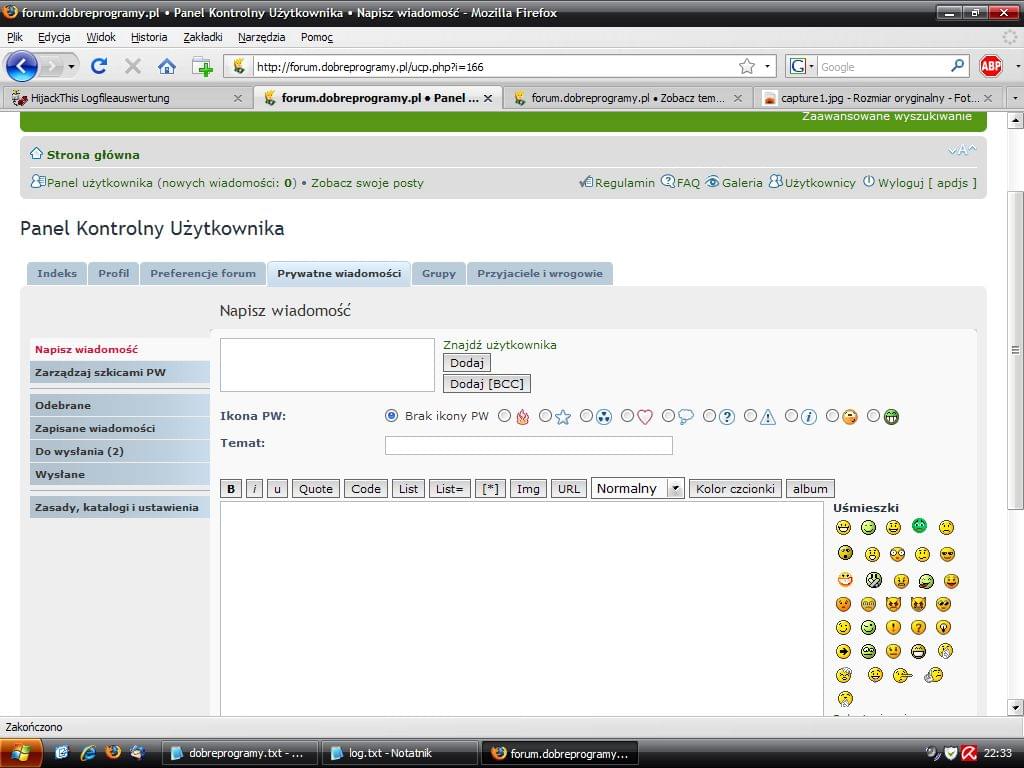Click into the Temat subject field
The image size is (1024, 768).
(528, 445)
